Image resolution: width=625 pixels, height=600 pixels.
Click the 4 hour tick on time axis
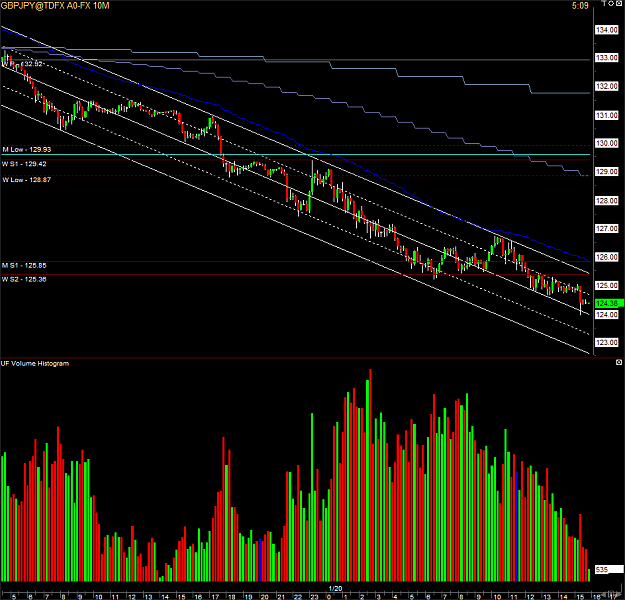click(395, 597)
